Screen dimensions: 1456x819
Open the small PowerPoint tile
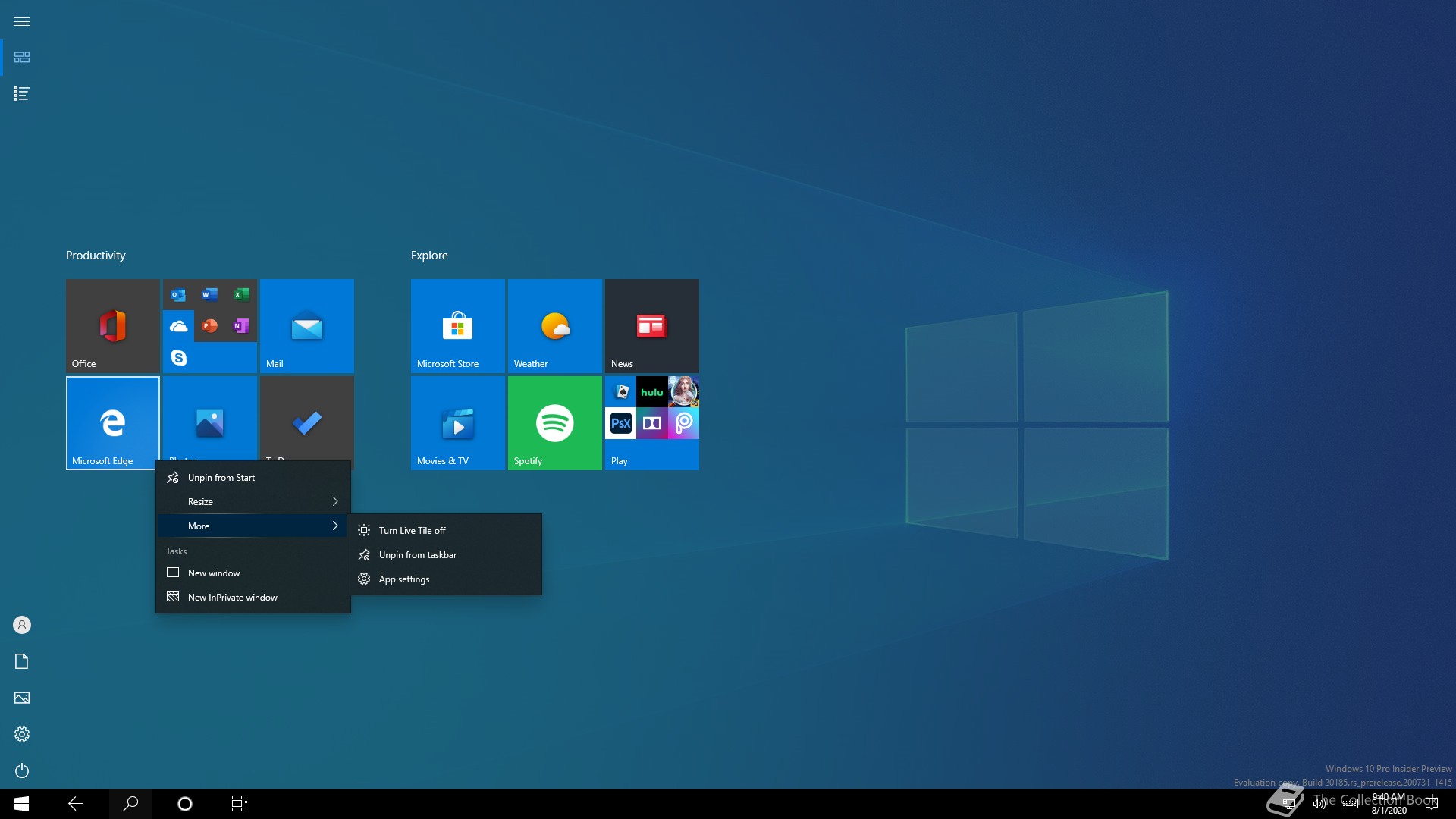(x=210, y=326)
